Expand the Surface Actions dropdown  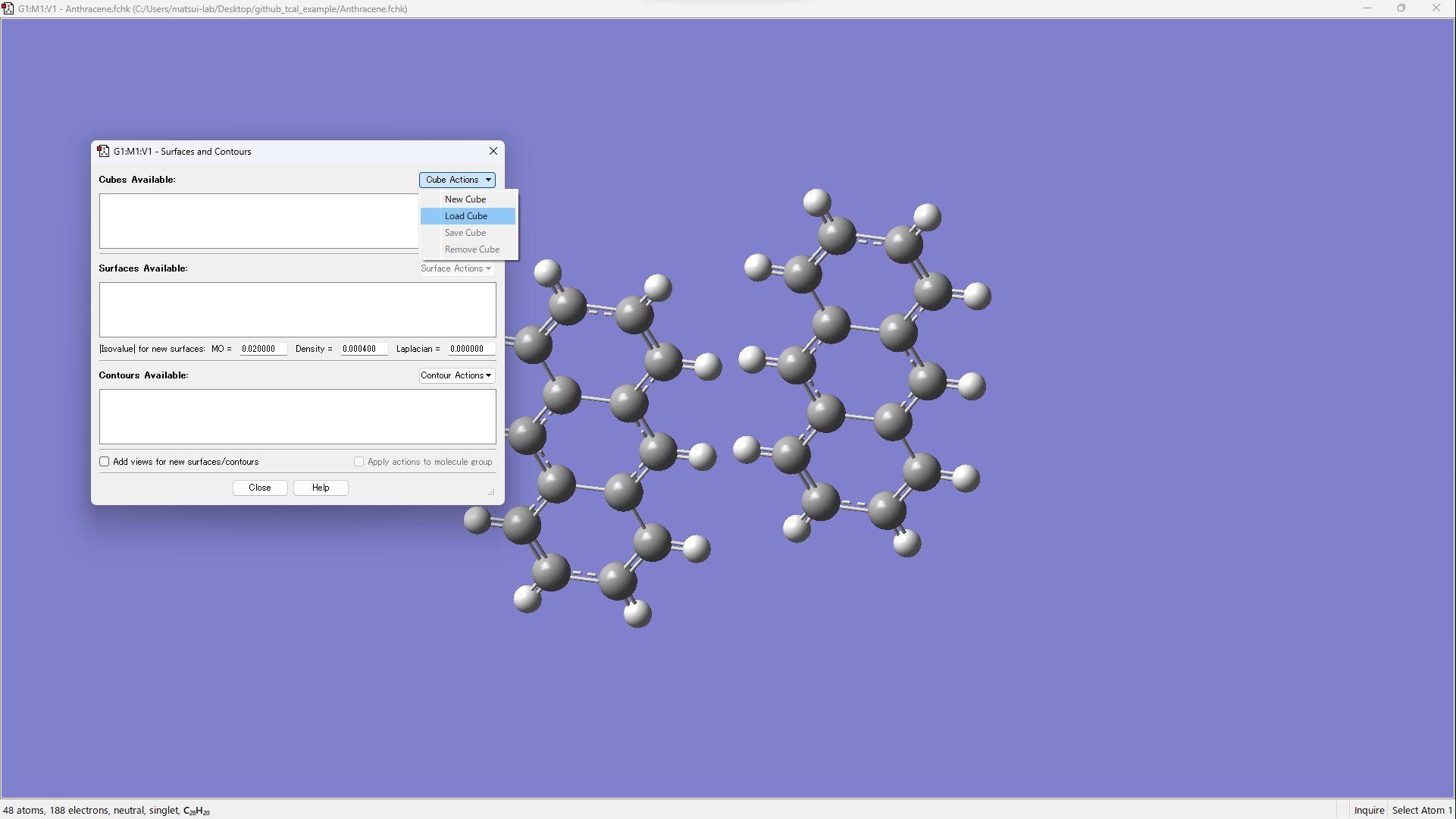click(x=456, y=268)
